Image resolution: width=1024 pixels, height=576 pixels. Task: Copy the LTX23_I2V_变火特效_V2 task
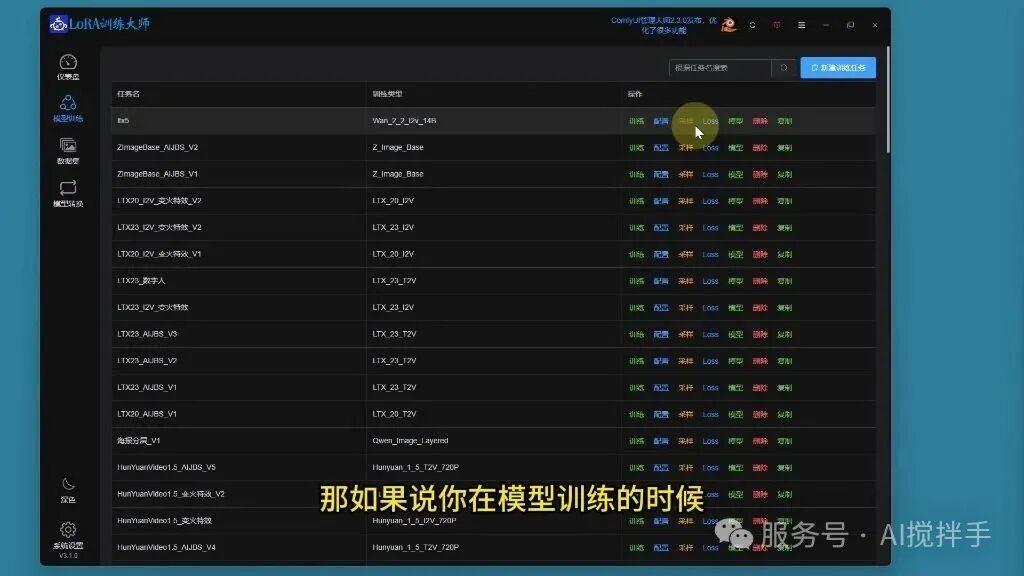click(784, 228)
